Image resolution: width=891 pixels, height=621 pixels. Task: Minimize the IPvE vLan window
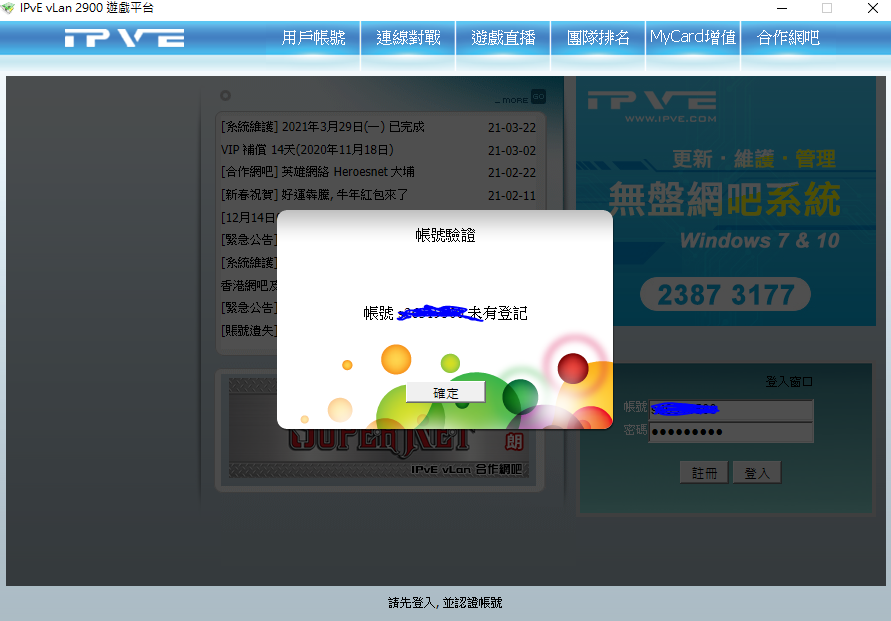point(782,8)
